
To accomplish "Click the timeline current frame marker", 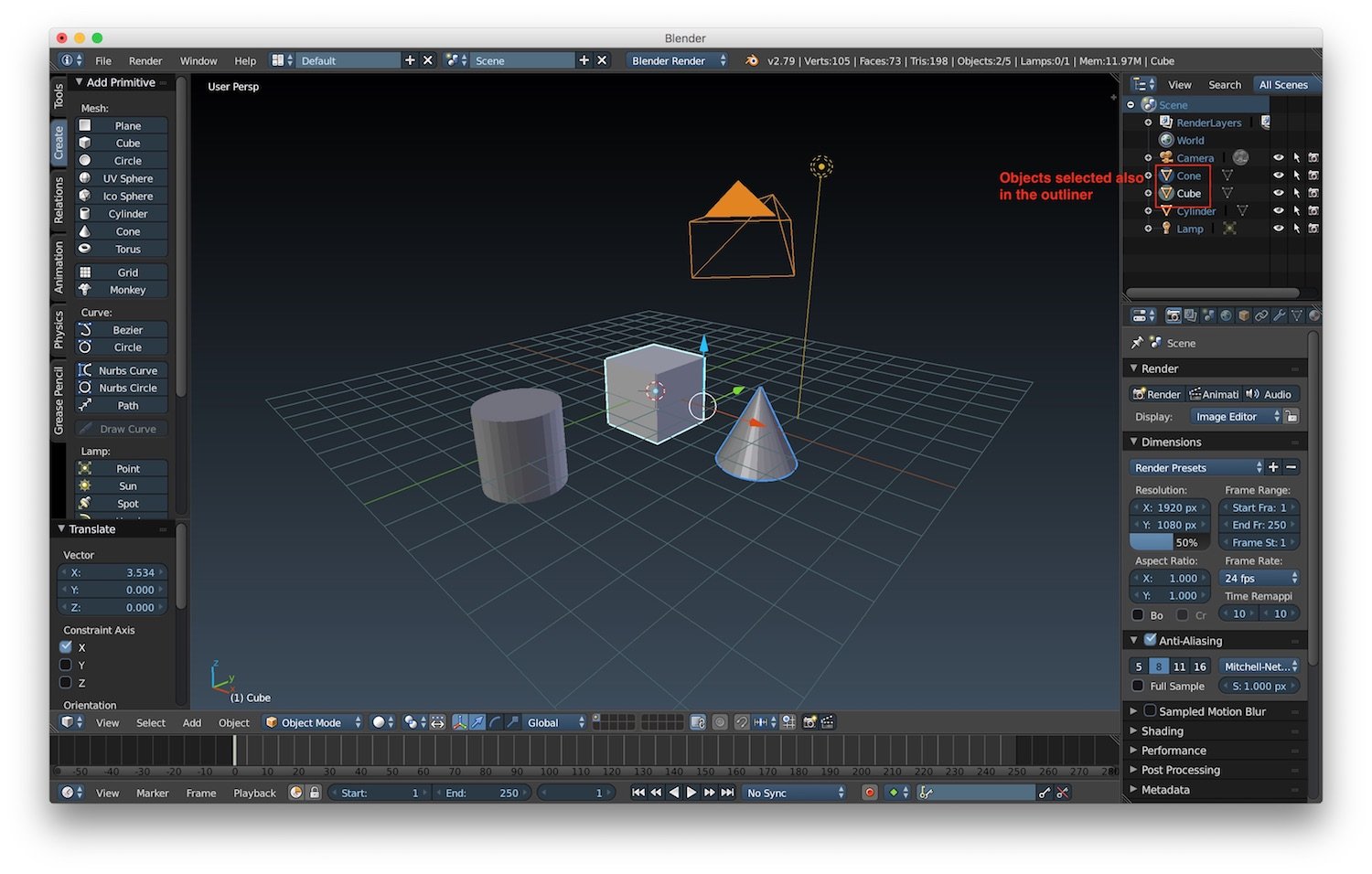I will pyautogui.click(x=234, y=751).
